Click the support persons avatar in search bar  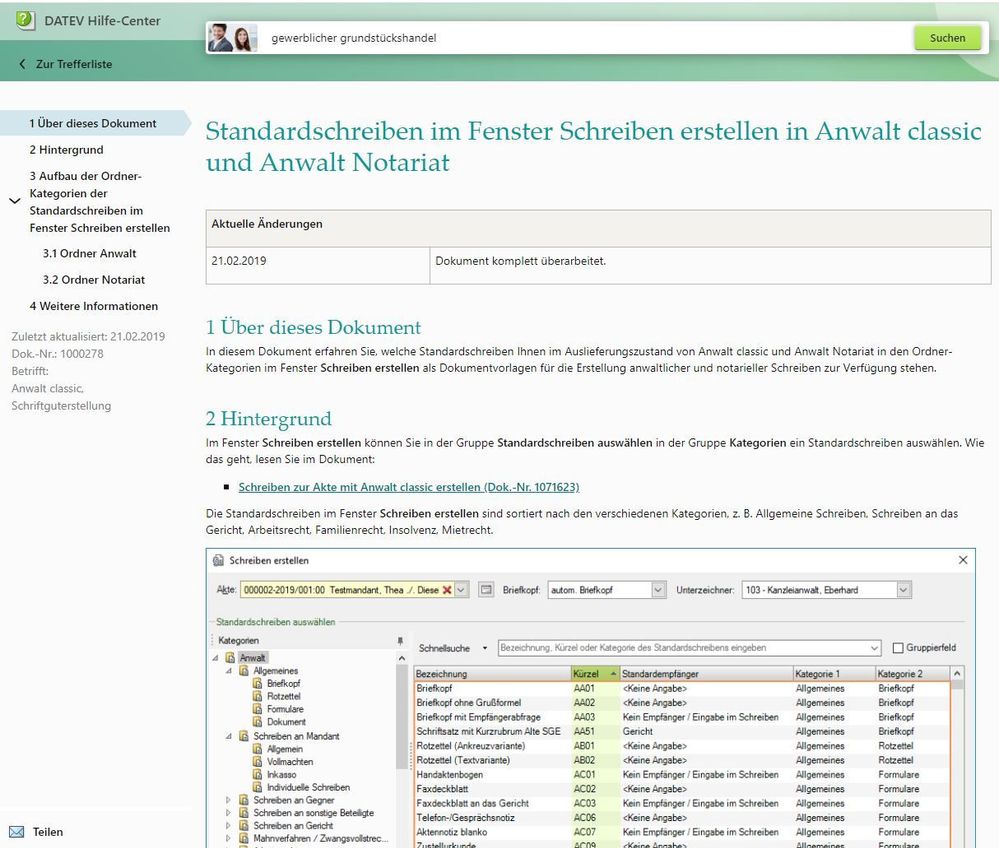click(x=232, y=38)
